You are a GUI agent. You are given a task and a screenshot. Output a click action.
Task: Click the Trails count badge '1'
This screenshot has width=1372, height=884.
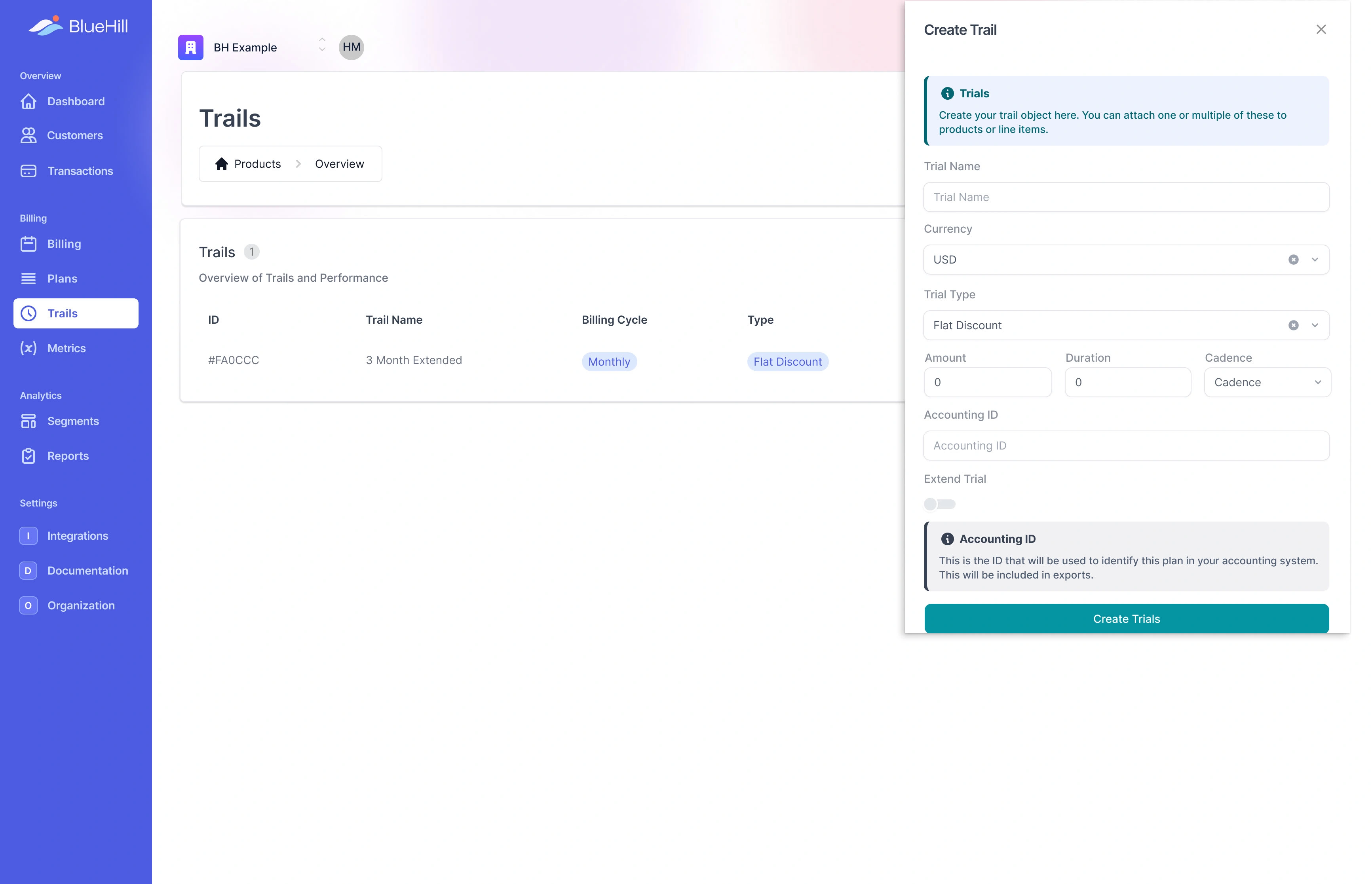click(251, 252)
